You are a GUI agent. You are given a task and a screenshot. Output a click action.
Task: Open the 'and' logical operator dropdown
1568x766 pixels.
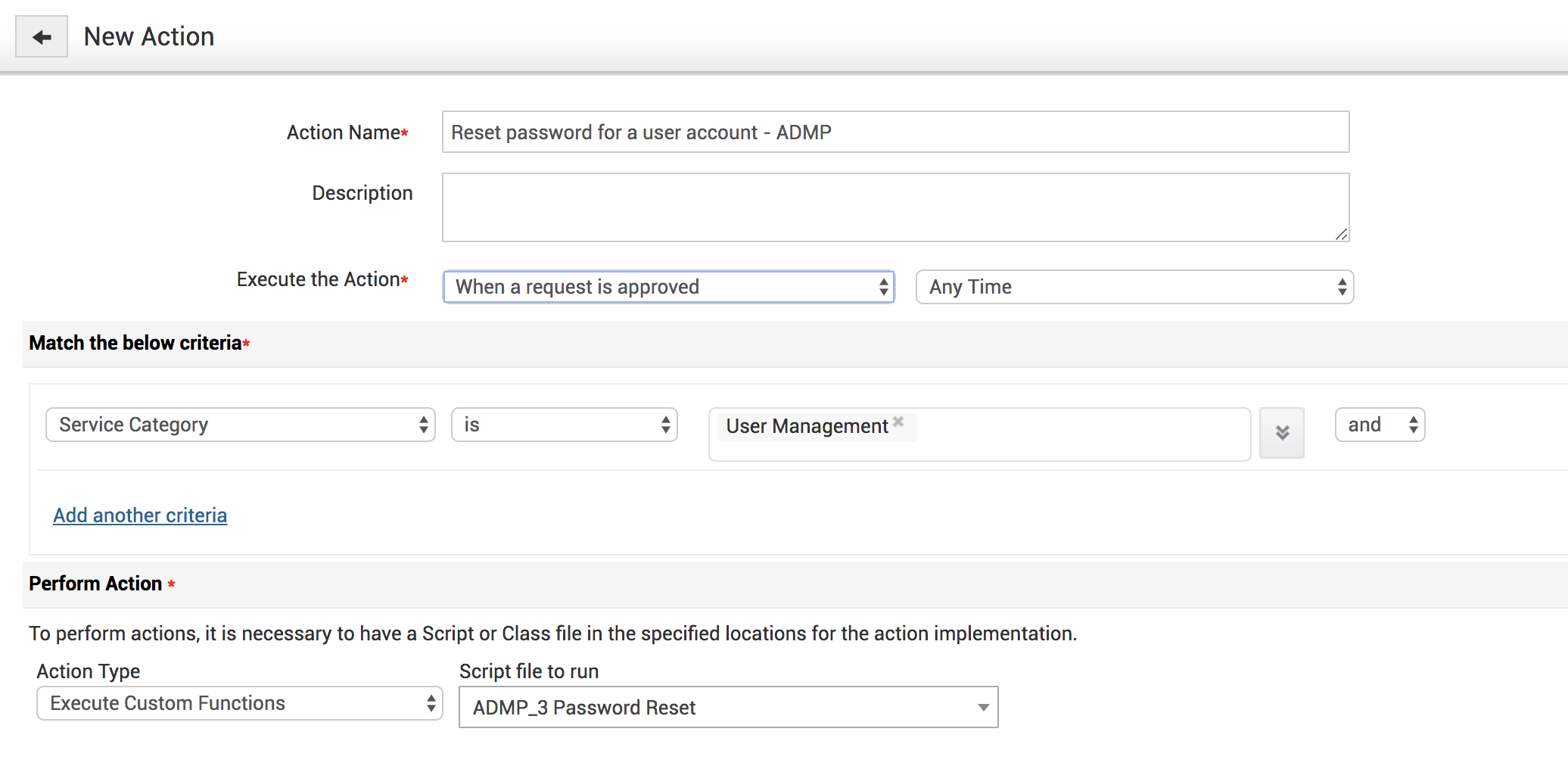[1380, 425]
